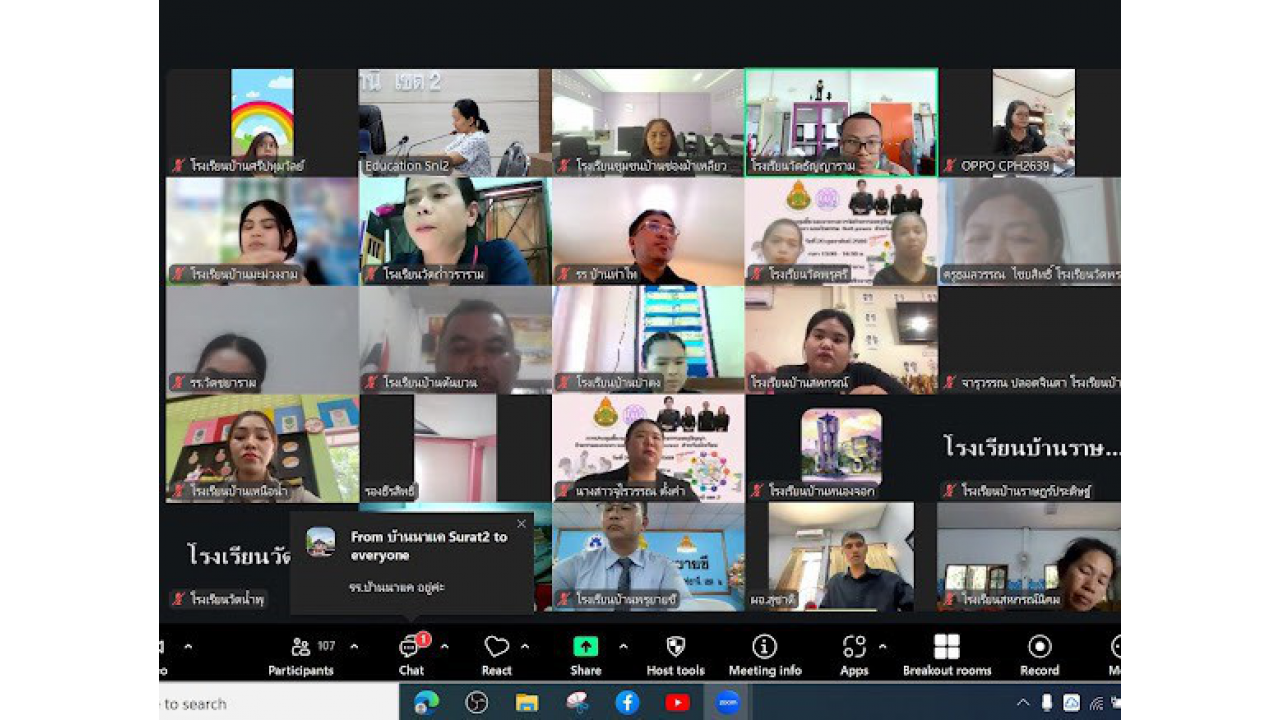Open Facebook from the Windows taskbar
Image resolution: width=1280 pixels, height=720 pixels.
pyautogui.click(x=627, y=703)
